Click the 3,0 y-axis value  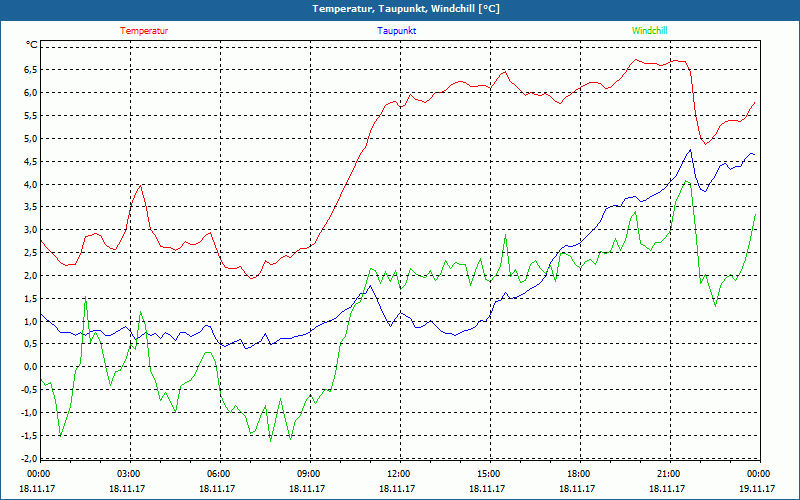[x=31, y=230]
